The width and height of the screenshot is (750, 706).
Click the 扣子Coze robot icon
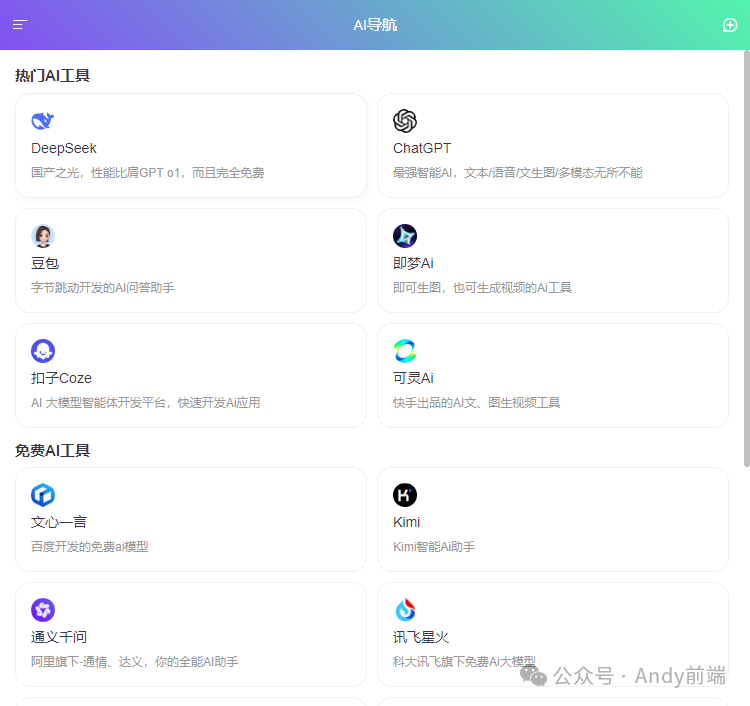click(43, 351)
